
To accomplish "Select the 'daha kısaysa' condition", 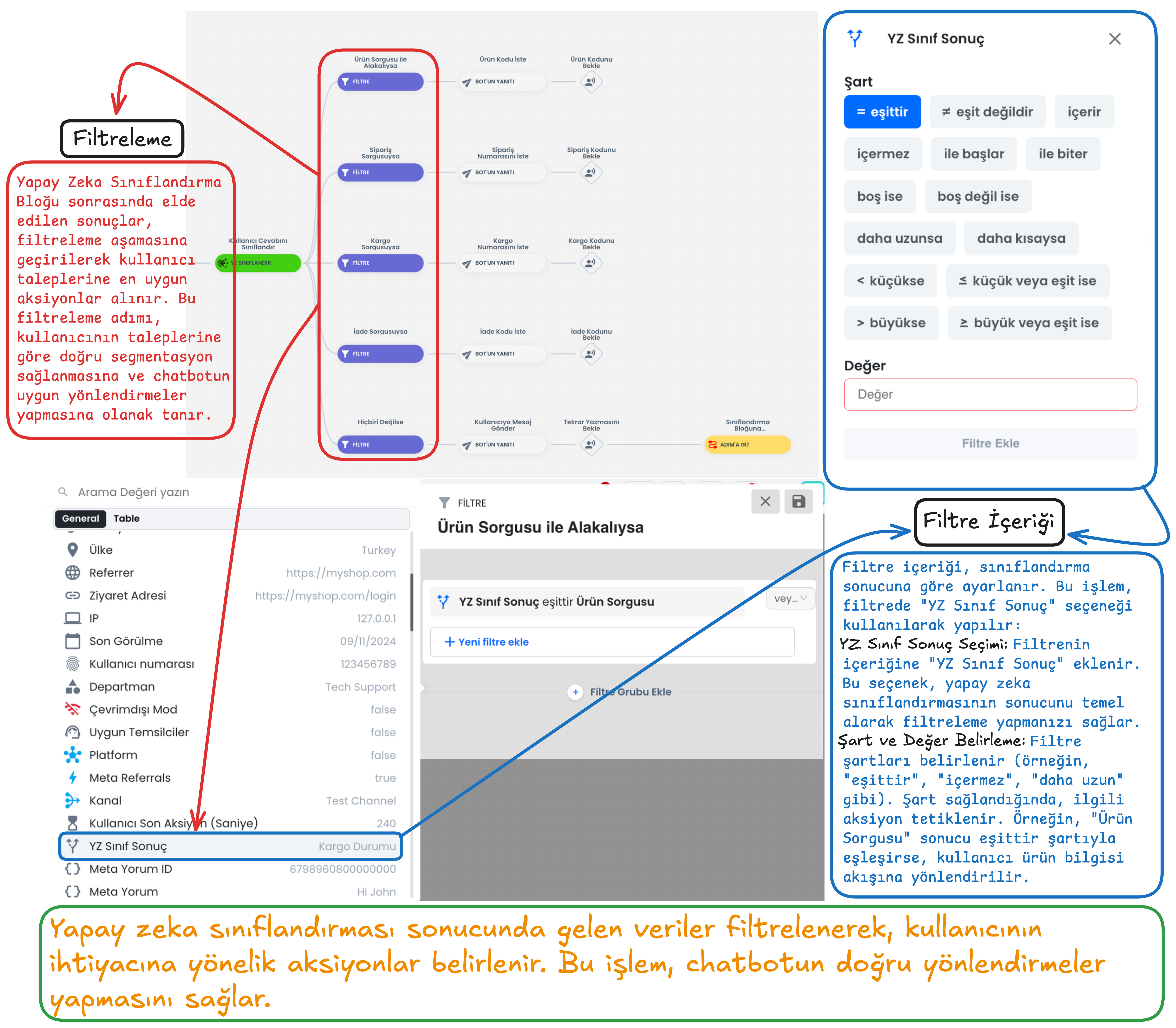I will click(x=1021, y=238).
